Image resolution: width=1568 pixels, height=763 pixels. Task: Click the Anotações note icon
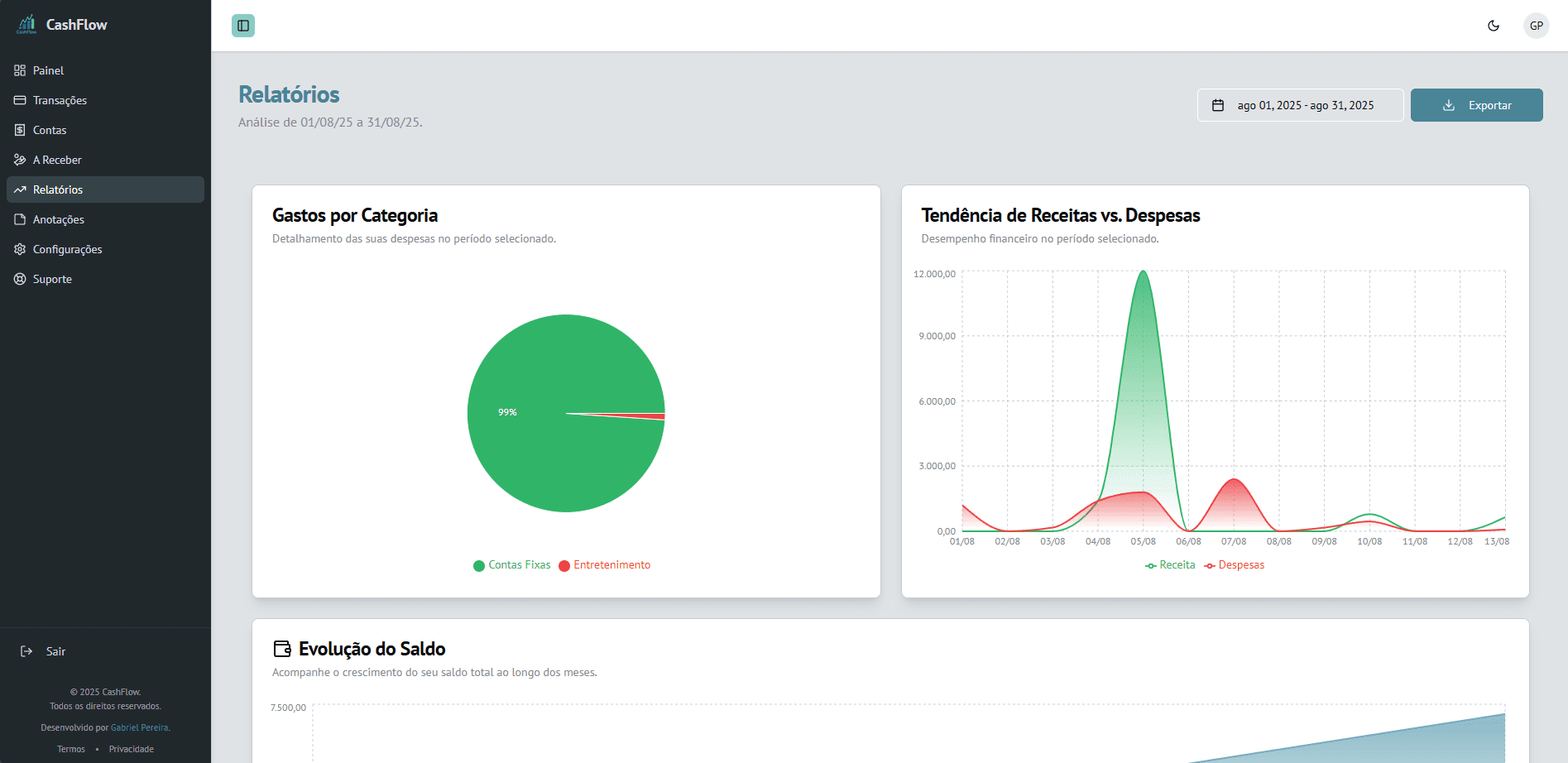coord(20,219)
